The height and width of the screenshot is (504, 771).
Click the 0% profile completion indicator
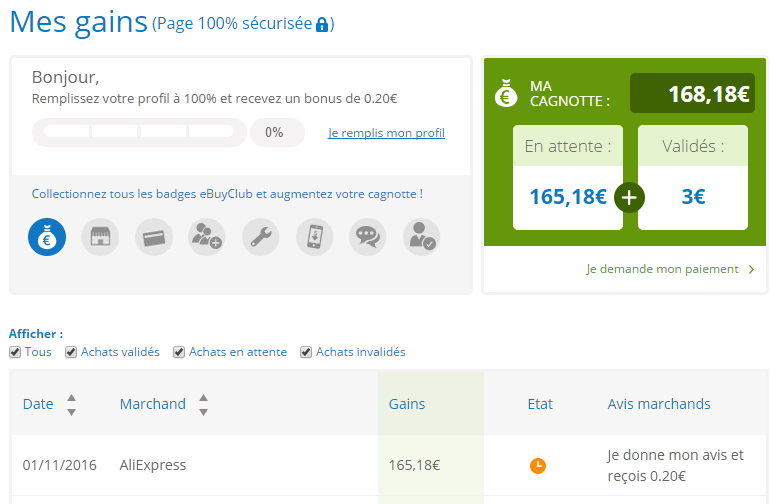tap(277, 132)
